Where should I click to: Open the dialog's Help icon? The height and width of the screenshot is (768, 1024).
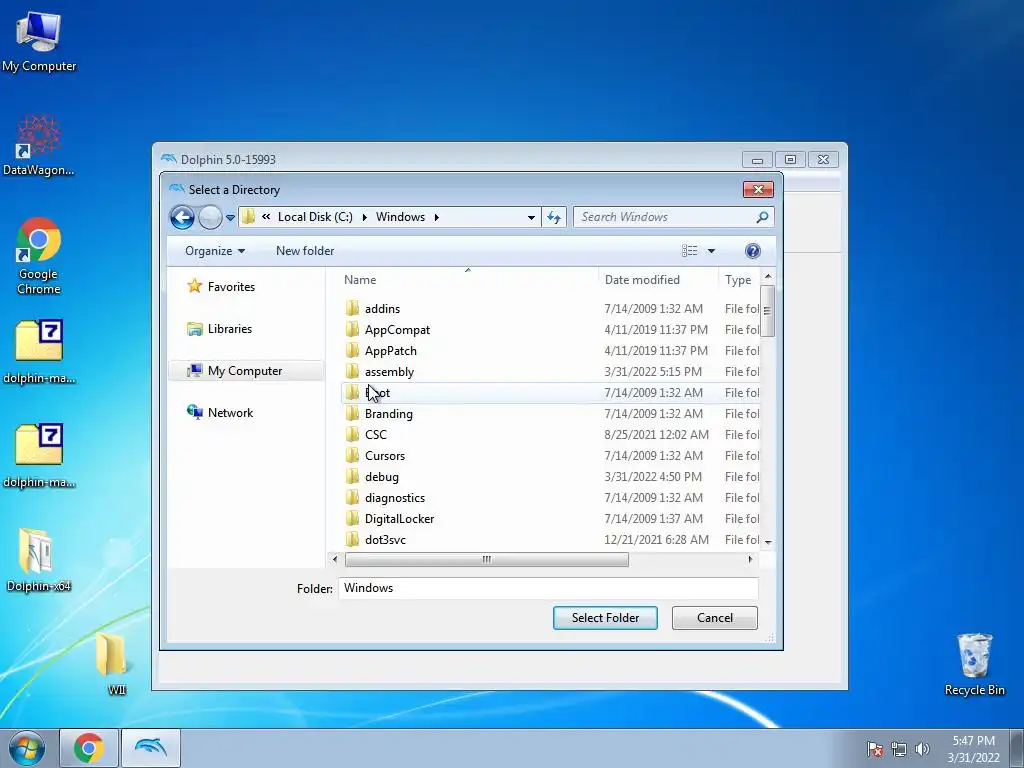click(x=752, y=251)
